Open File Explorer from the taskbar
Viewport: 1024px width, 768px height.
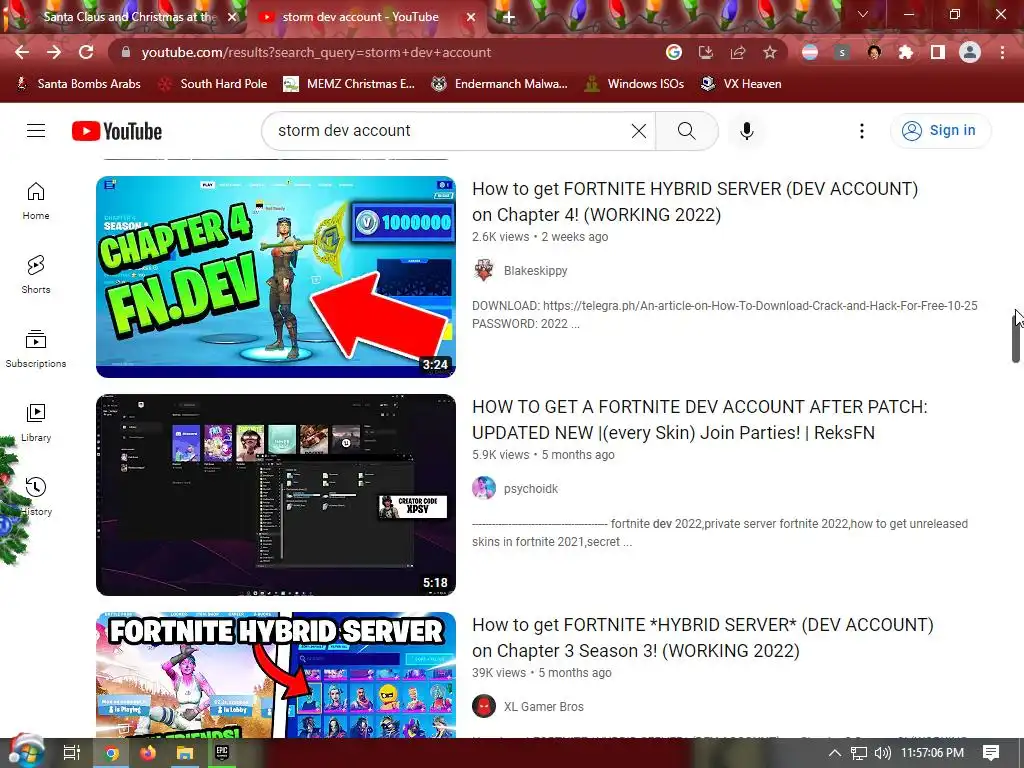[185, 753]
